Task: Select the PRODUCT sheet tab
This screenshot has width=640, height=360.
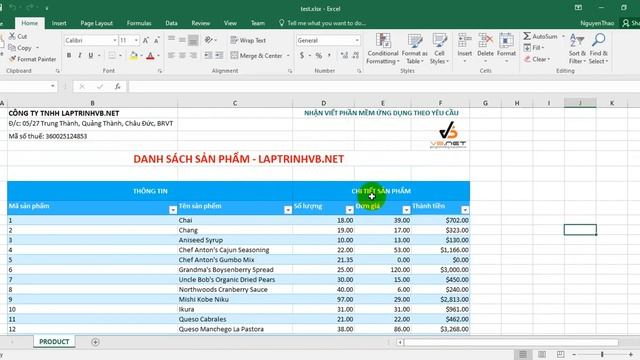Action: [54, 342]
